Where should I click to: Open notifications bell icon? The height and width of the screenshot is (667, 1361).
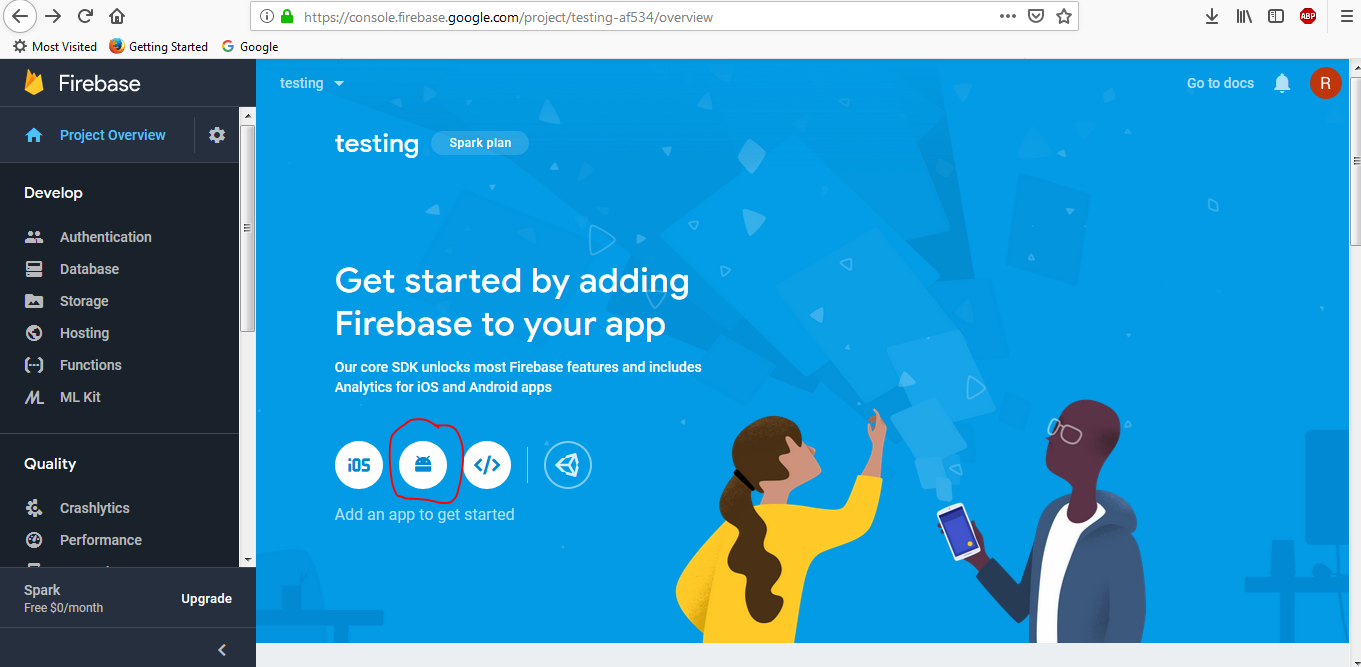pyautogui.click(x=1282, y=83)
